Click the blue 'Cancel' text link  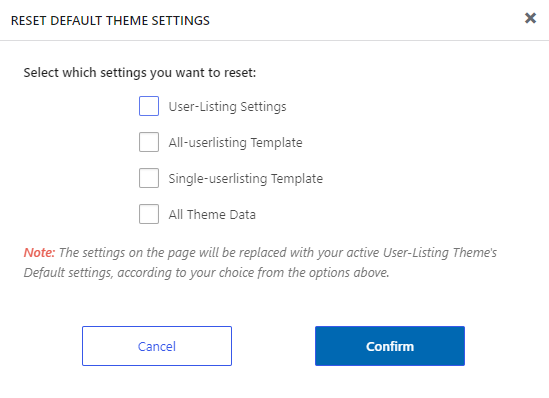(x=157, y=347)
